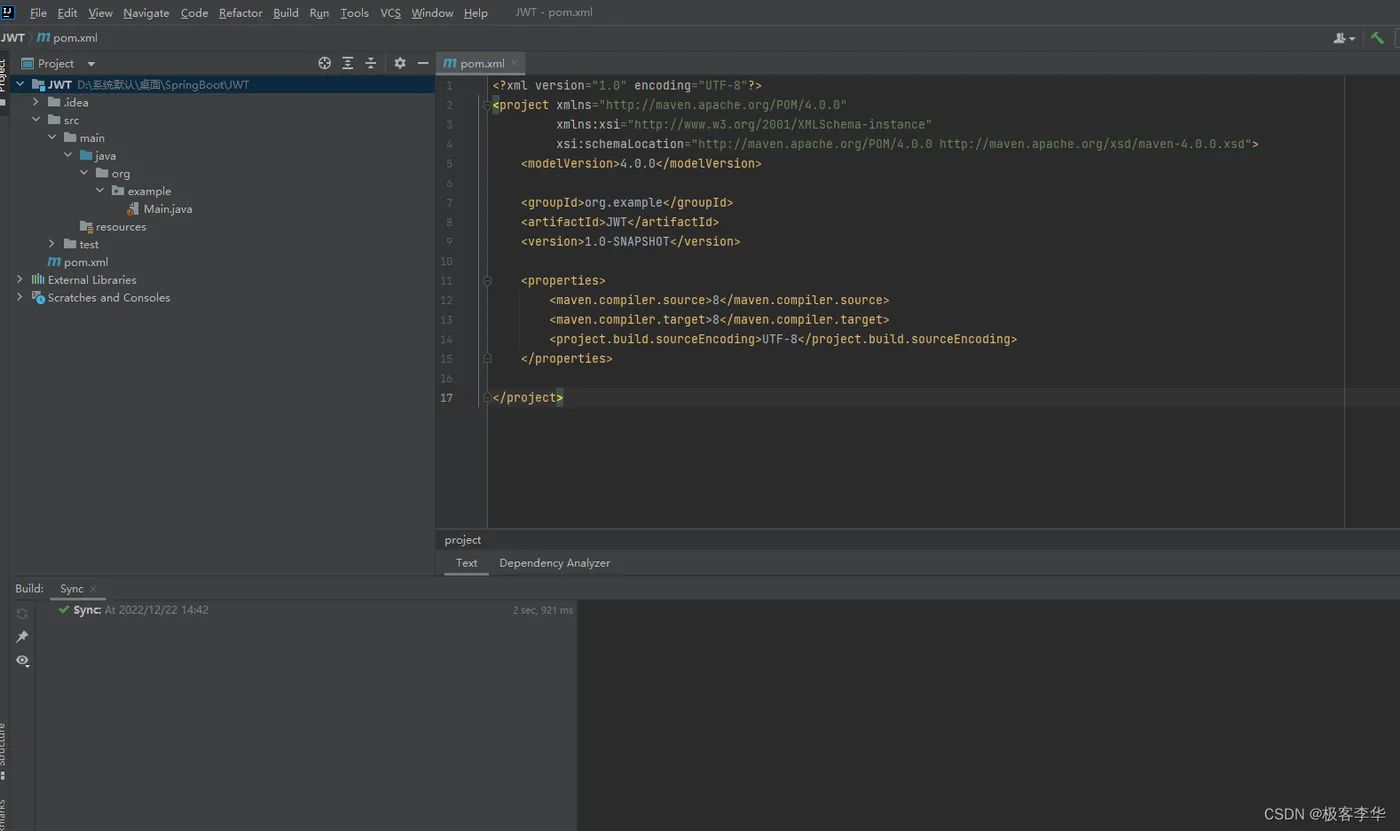Screen dimensions: 1400x831
Task: Fold the project tag at line 2
Action: (487, 105)
